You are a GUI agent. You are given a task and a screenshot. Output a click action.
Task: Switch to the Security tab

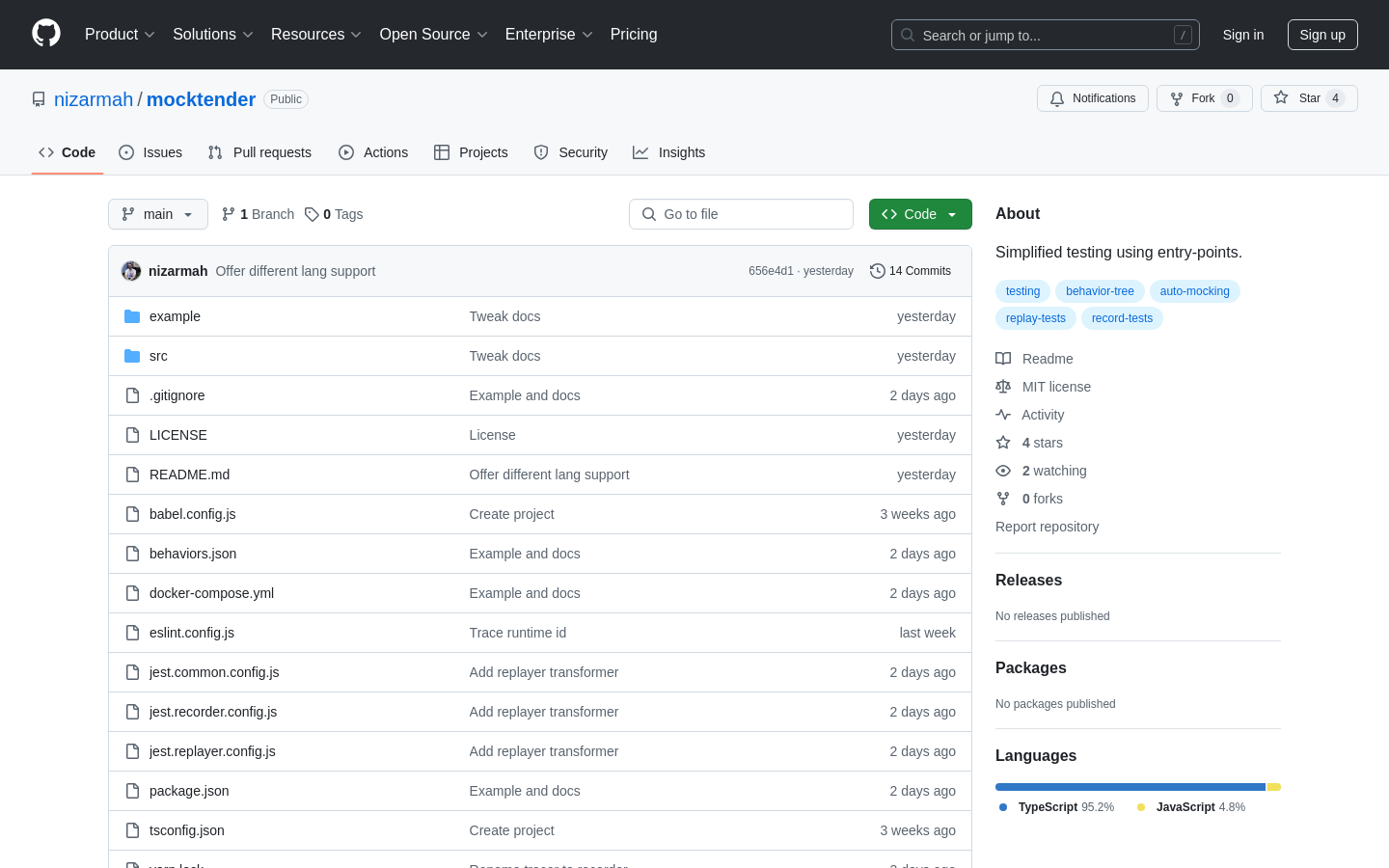pyautogui.click(x=571, y=152)
